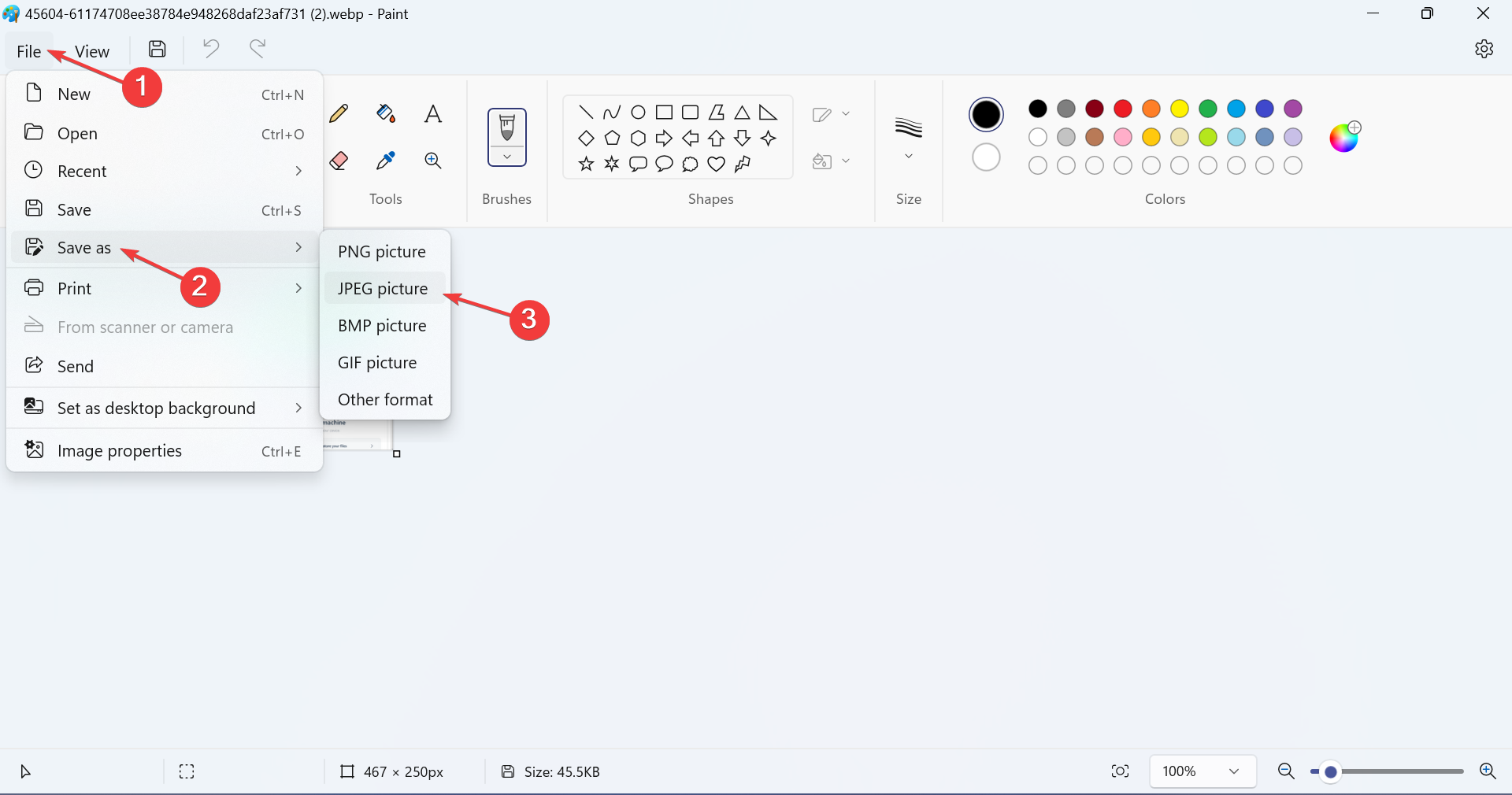Pick the red color swatch
This screenshot has width=1512, height=795.
[1123, 109]
